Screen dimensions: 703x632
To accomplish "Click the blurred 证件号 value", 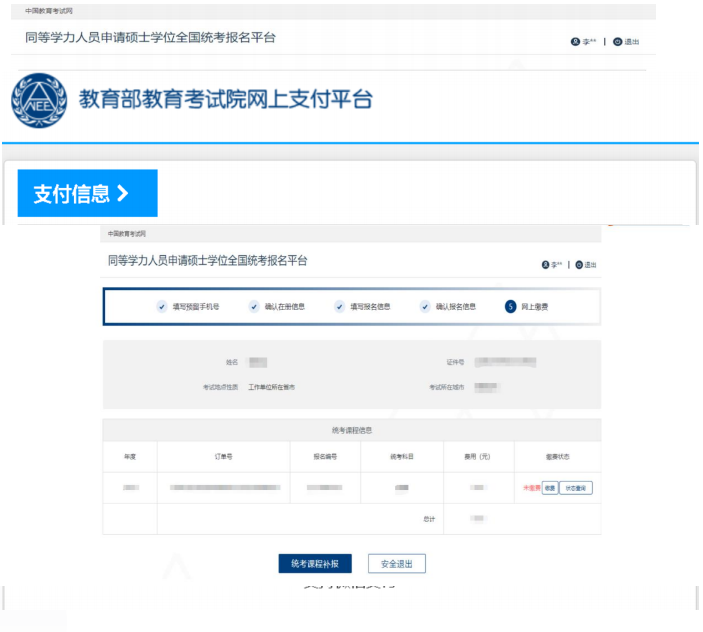I will pos(506,362).
